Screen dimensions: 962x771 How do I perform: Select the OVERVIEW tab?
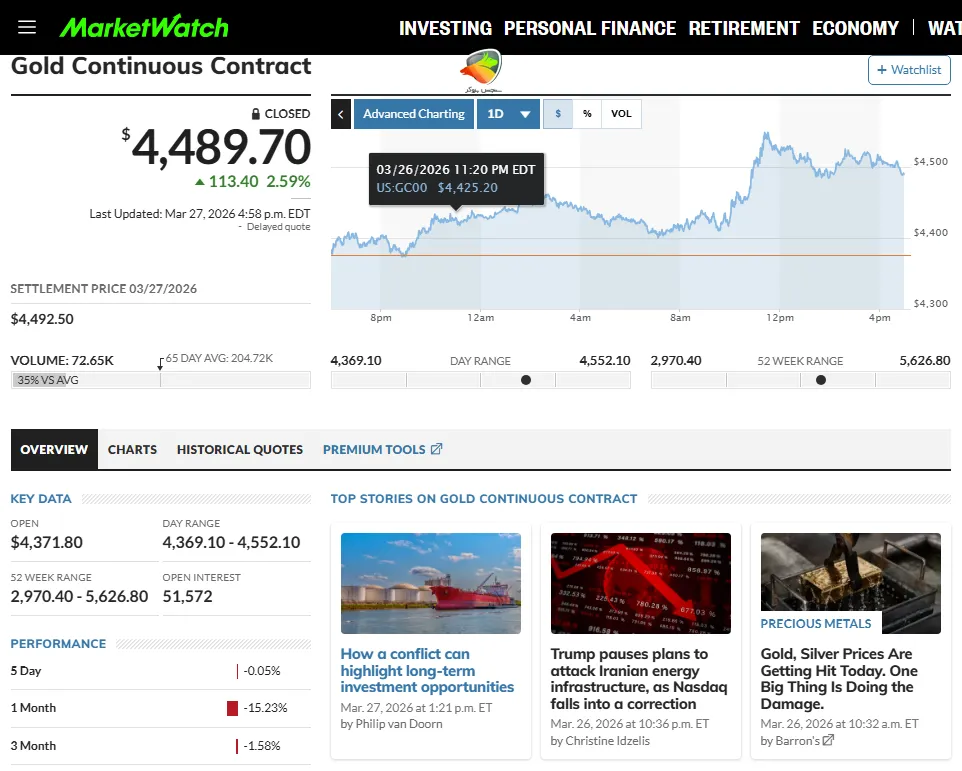click(x=54, y=450)
